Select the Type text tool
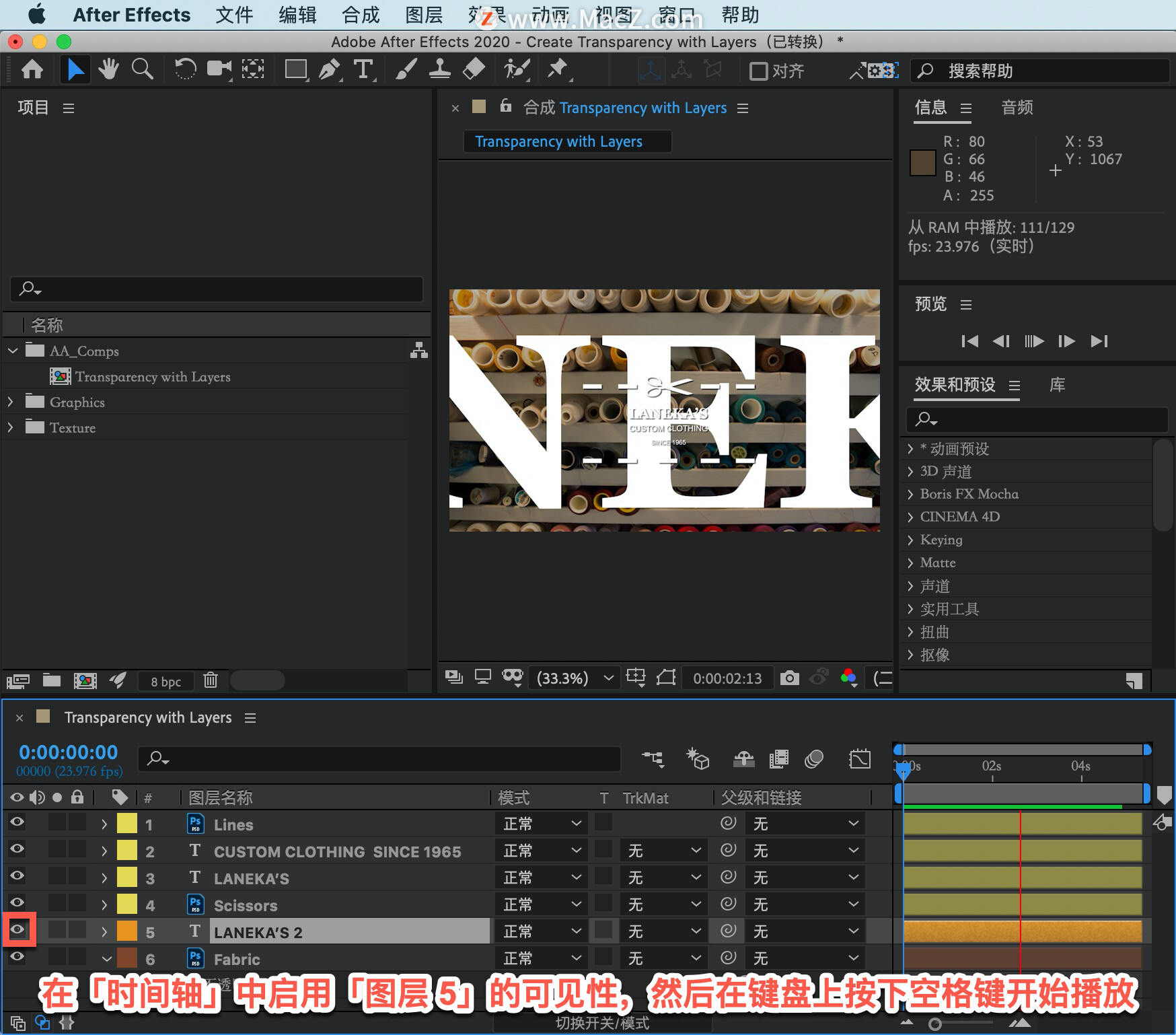The width and height of the screenshot is (1176, 1035). (x=363, y=69)
